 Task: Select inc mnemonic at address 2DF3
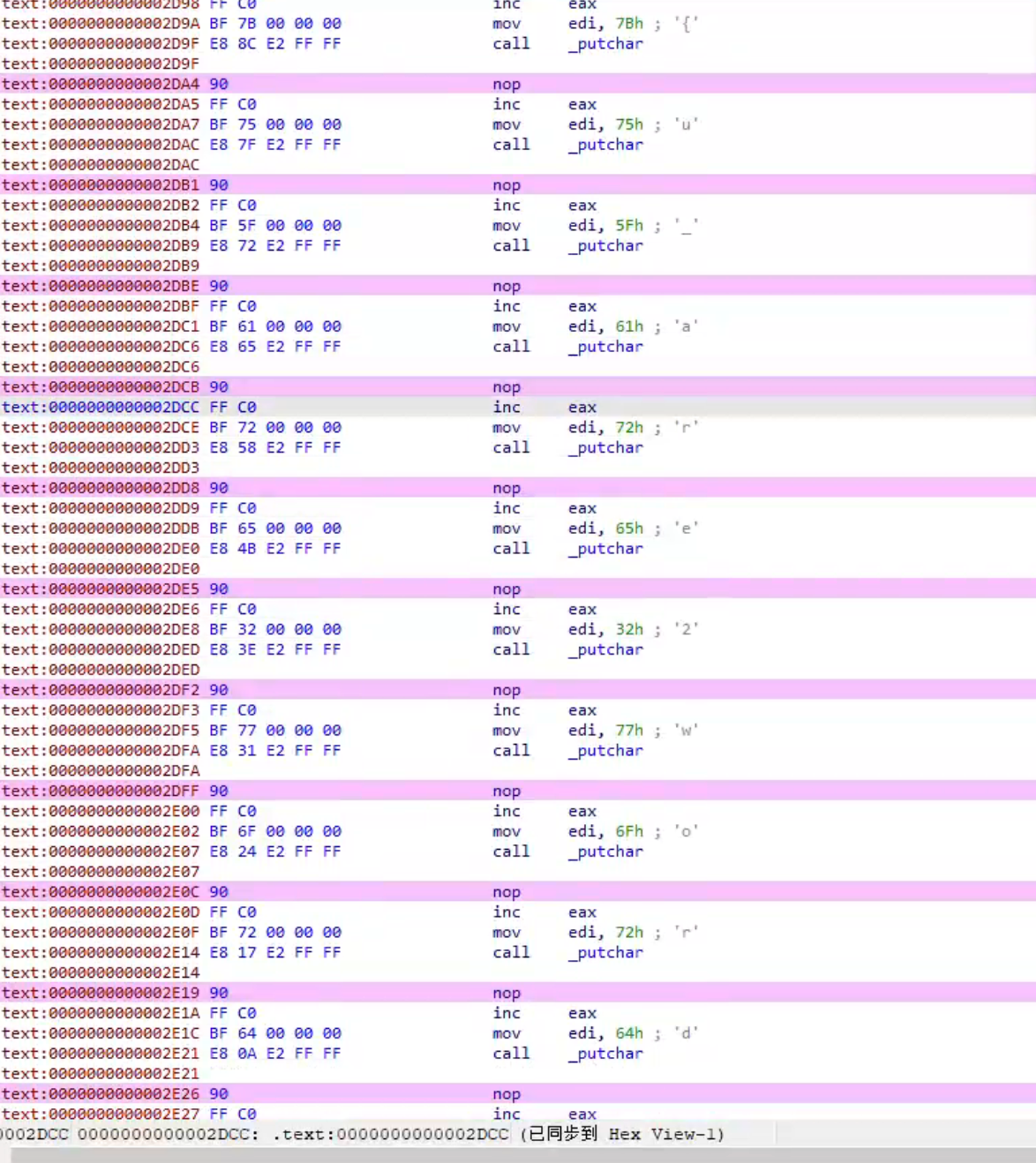click(x=507, y=710)
